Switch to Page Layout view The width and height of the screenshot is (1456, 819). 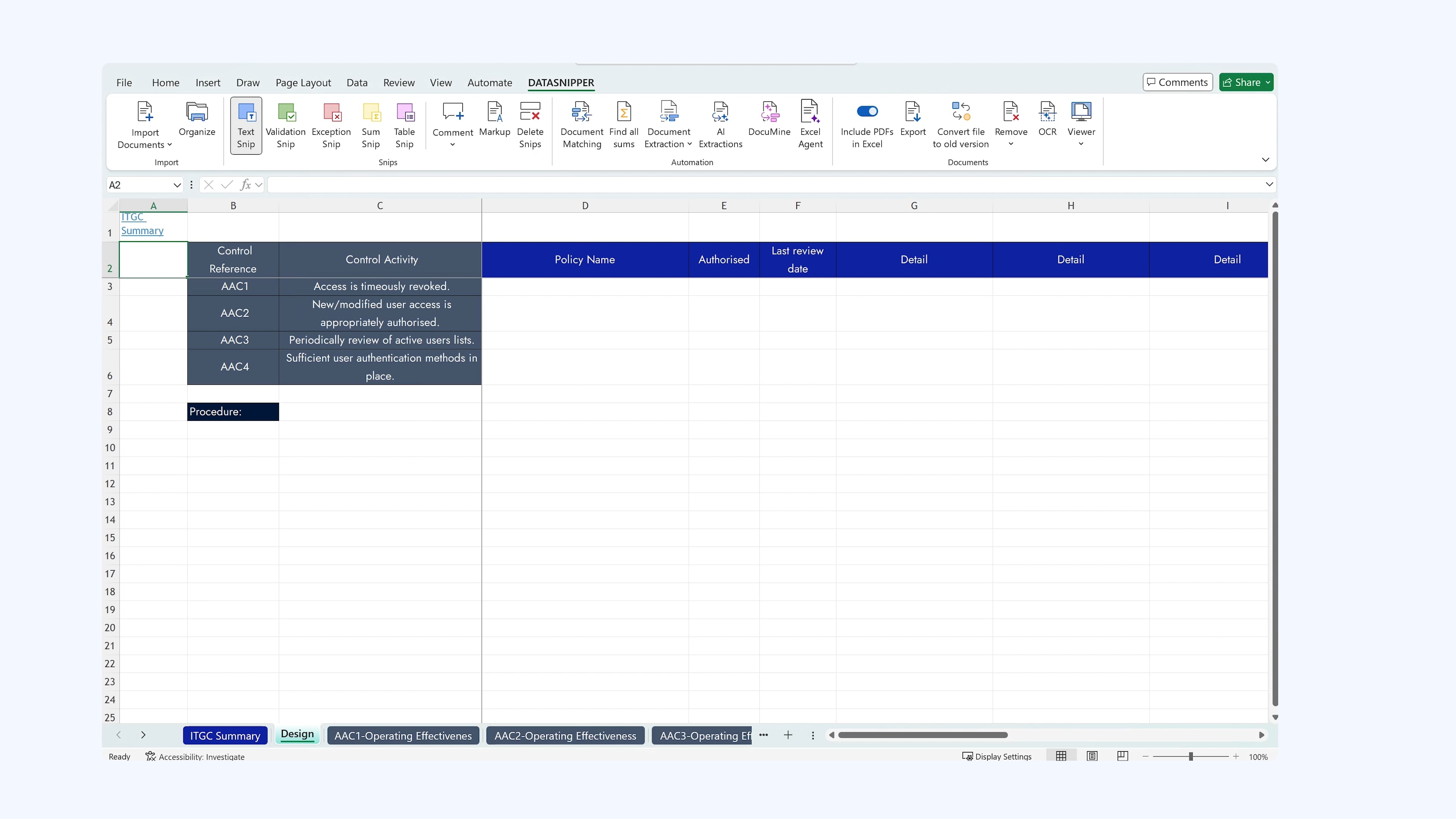(1092, 756)
